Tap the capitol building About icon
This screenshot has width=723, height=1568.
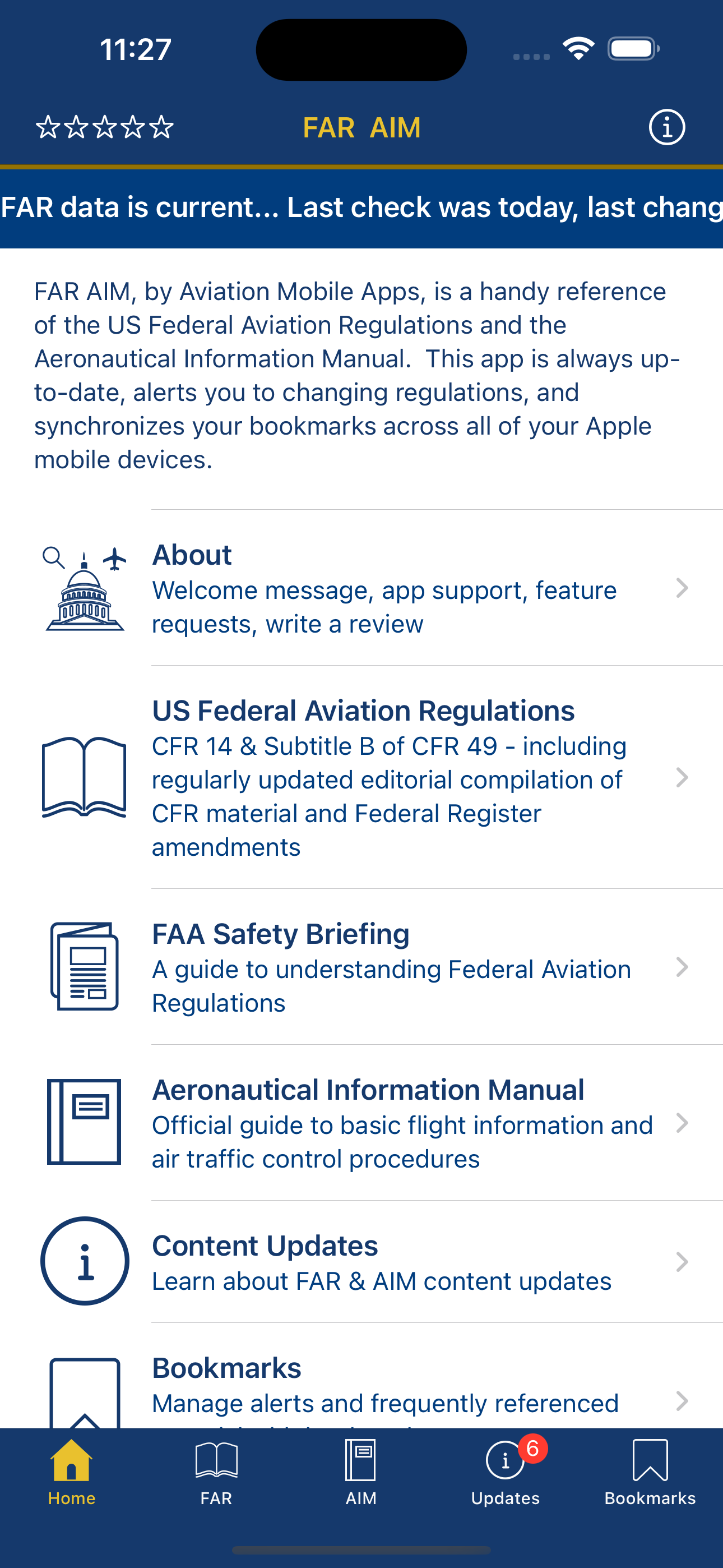click(x=85, y=589)
